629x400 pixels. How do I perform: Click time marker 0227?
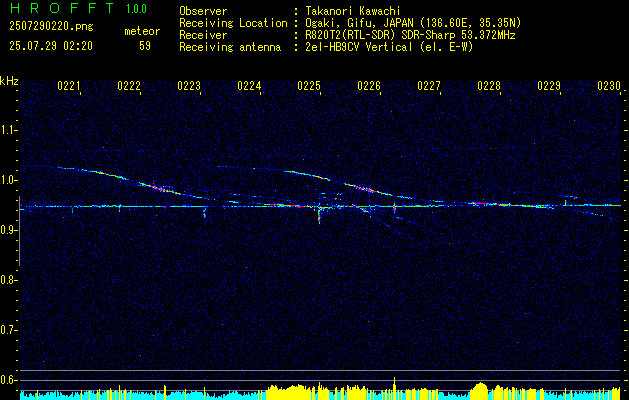[x=429, y=86]
